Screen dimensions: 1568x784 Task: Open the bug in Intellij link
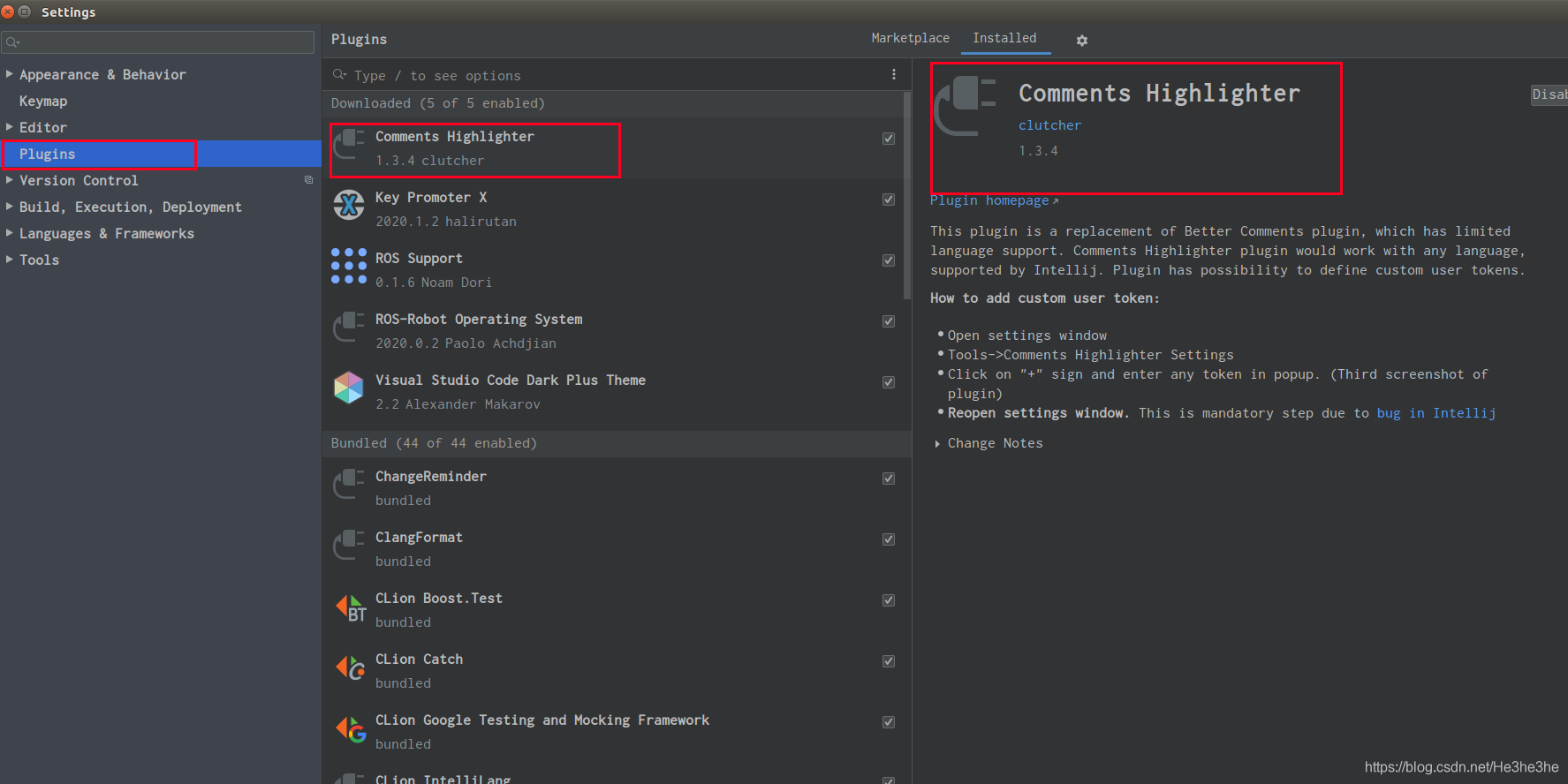(x=1436, y=413)
